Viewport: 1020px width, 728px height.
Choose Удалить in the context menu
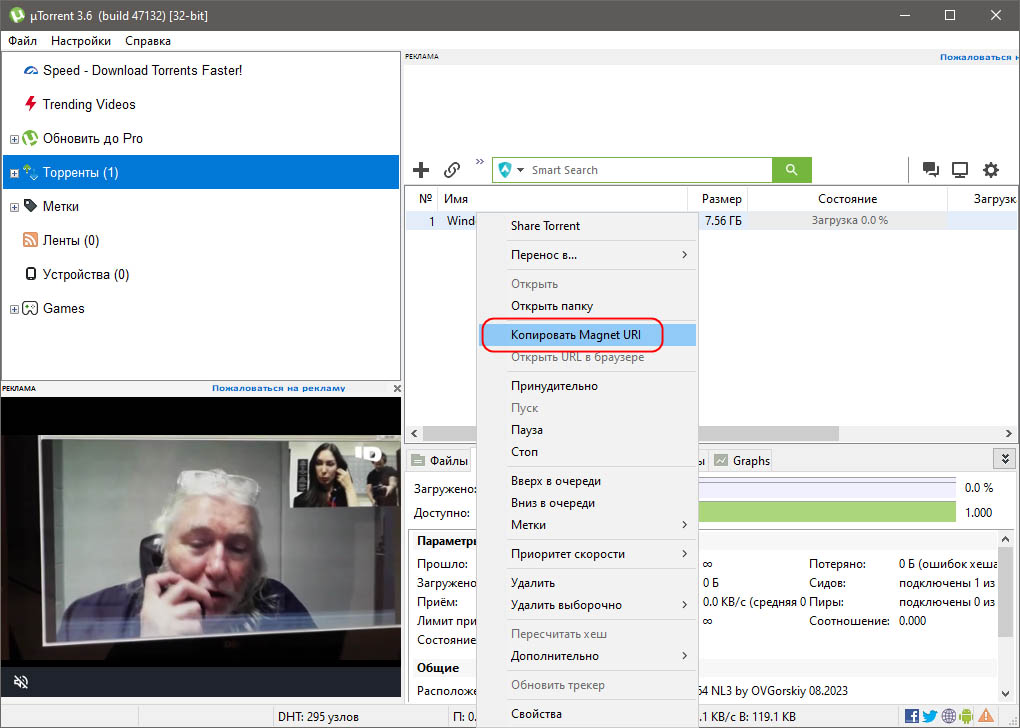[x=587, y=583]
